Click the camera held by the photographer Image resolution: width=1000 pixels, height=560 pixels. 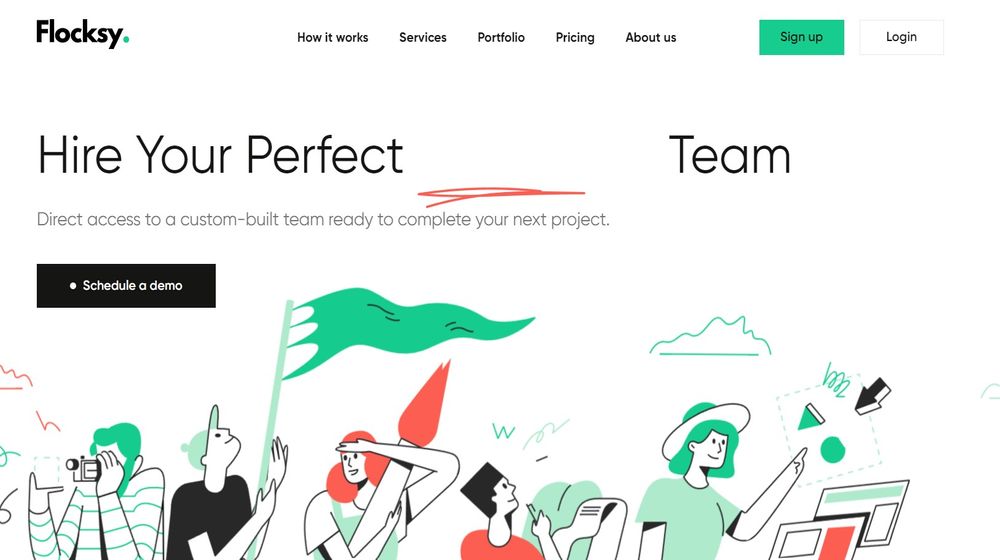coord(84,469)
